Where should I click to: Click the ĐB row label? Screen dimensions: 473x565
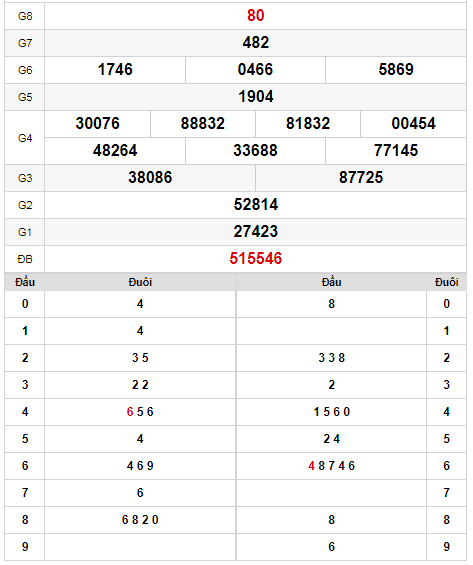coord(25,259)
